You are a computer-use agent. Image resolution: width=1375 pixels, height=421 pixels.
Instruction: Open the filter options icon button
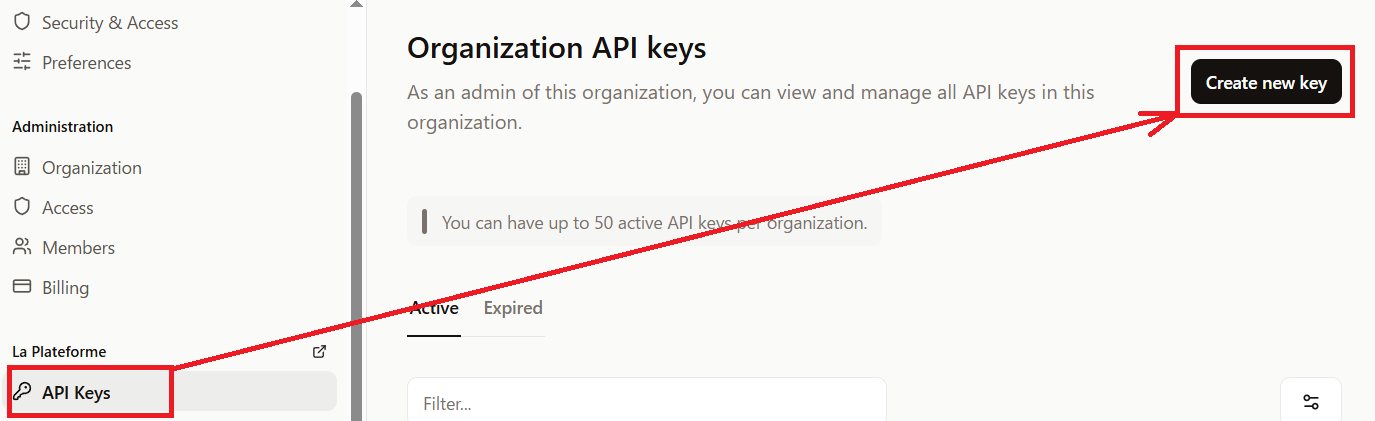(1310, 402)
